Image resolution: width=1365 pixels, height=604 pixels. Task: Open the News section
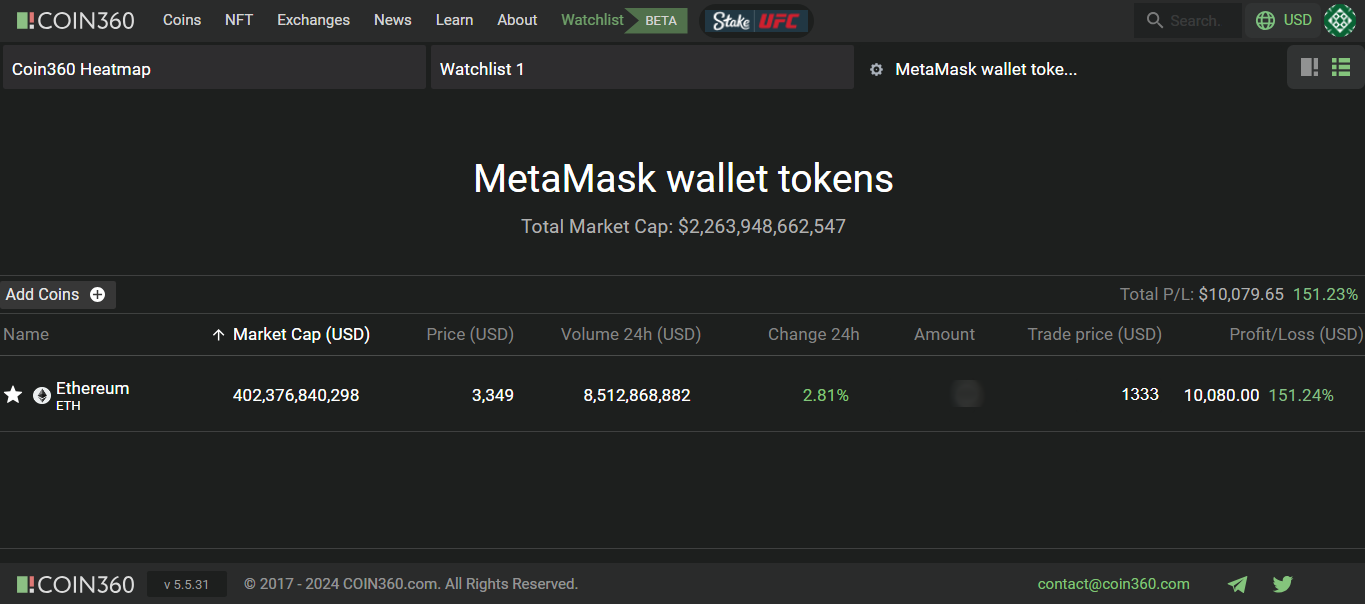[393, 20]
